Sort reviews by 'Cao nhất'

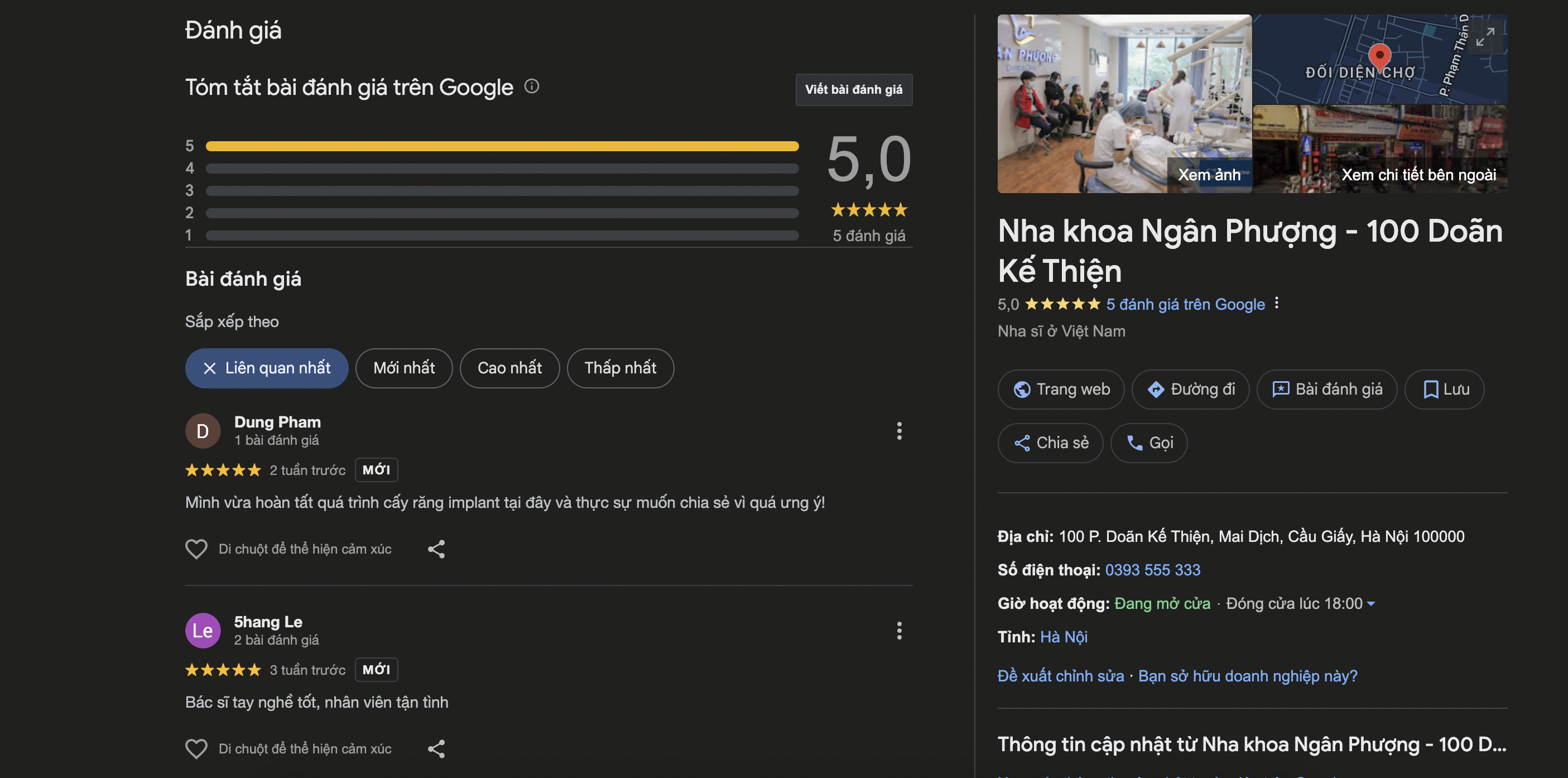point(509,368)
